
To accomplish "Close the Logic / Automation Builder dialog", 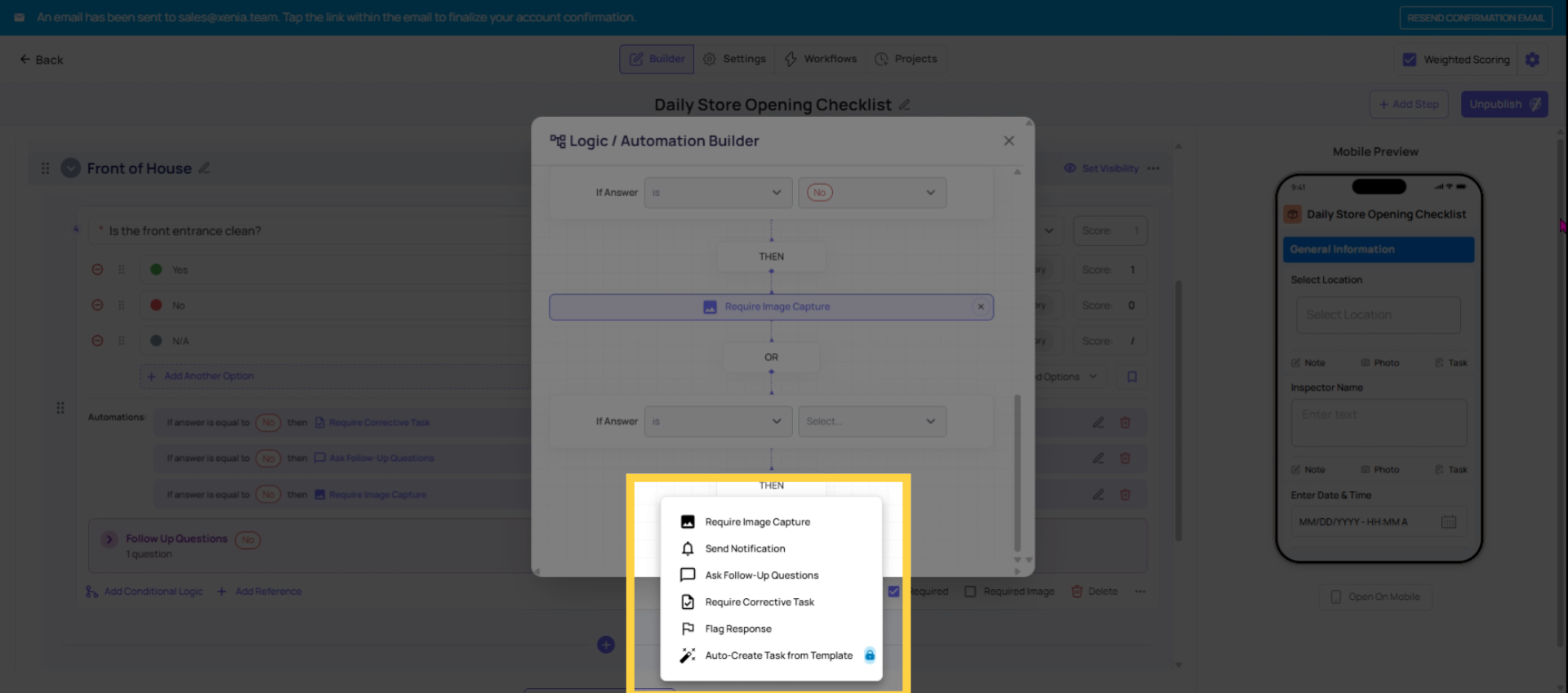I will 1009,141.
